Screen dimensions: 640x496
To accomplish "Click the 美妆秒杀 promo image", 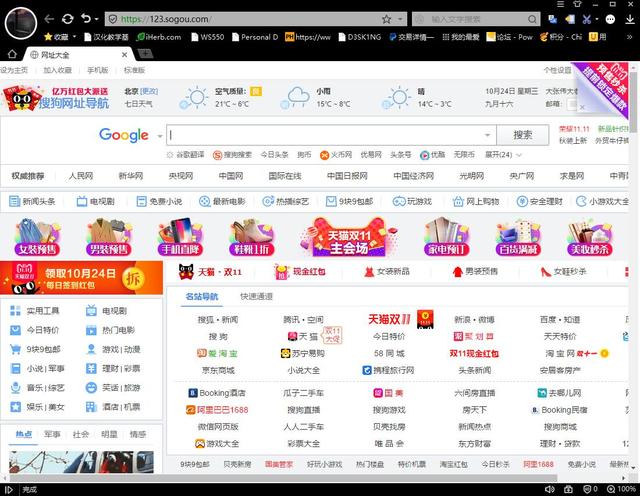I will tap(590, 236).
